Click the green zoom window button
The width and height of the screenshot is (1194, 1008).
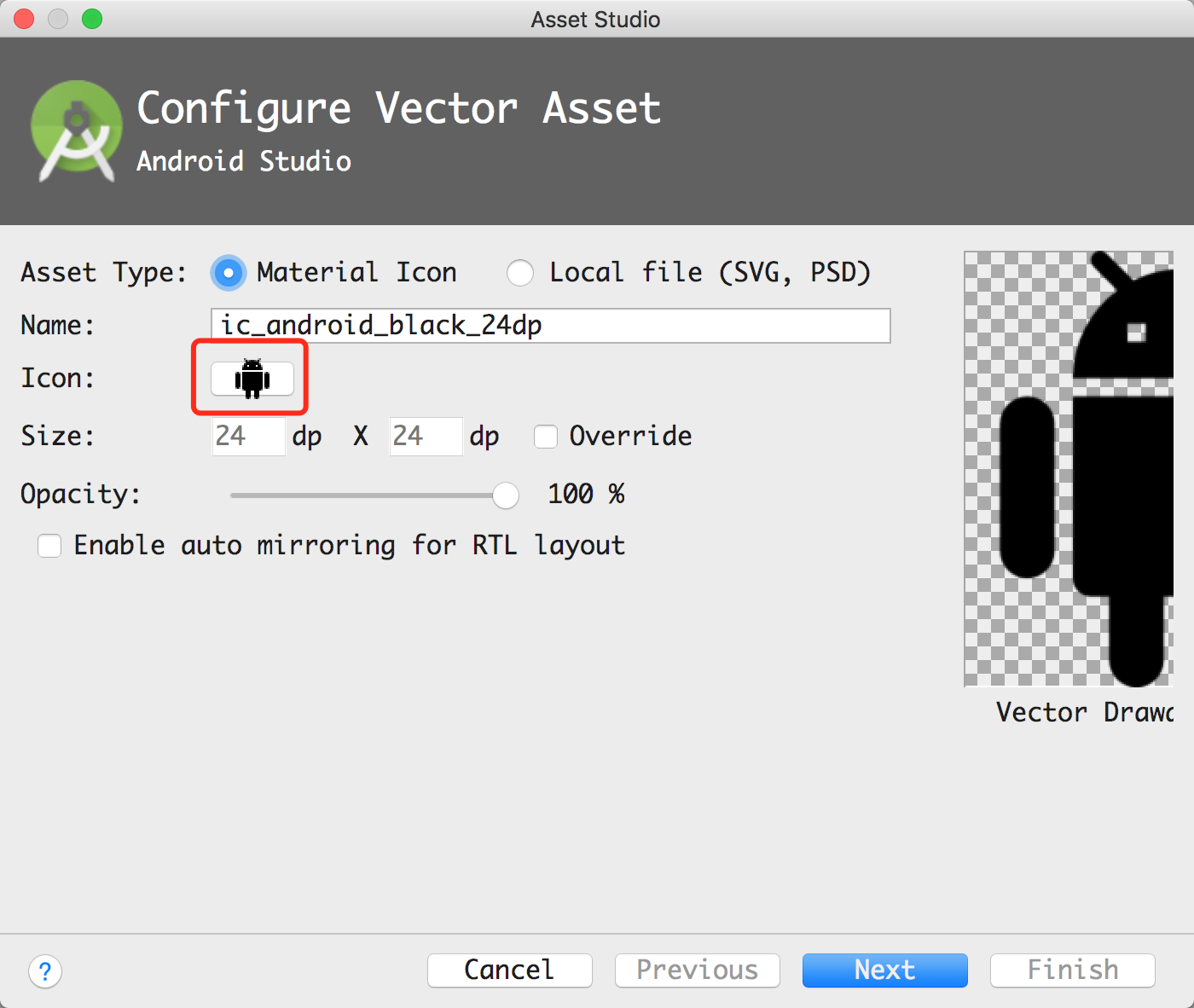[92, 19]
